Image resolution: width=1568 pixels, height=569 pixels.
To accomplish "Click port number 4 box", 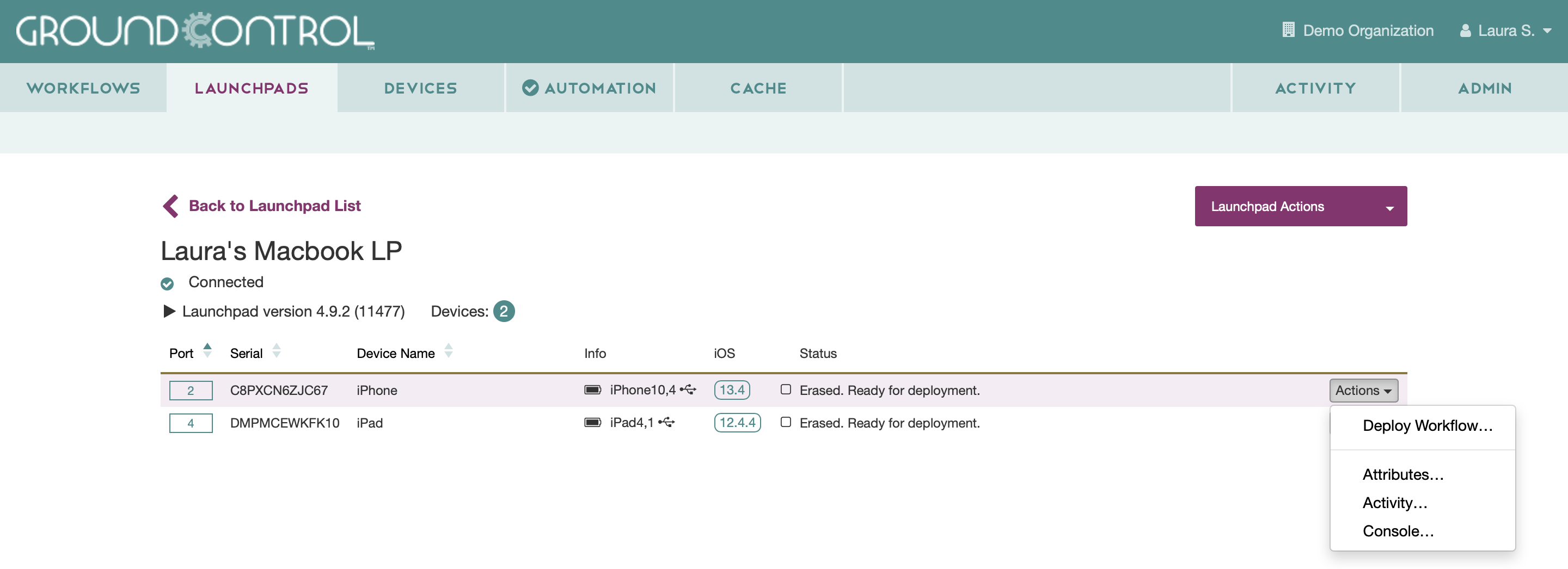I will click(x=191, y=423).
